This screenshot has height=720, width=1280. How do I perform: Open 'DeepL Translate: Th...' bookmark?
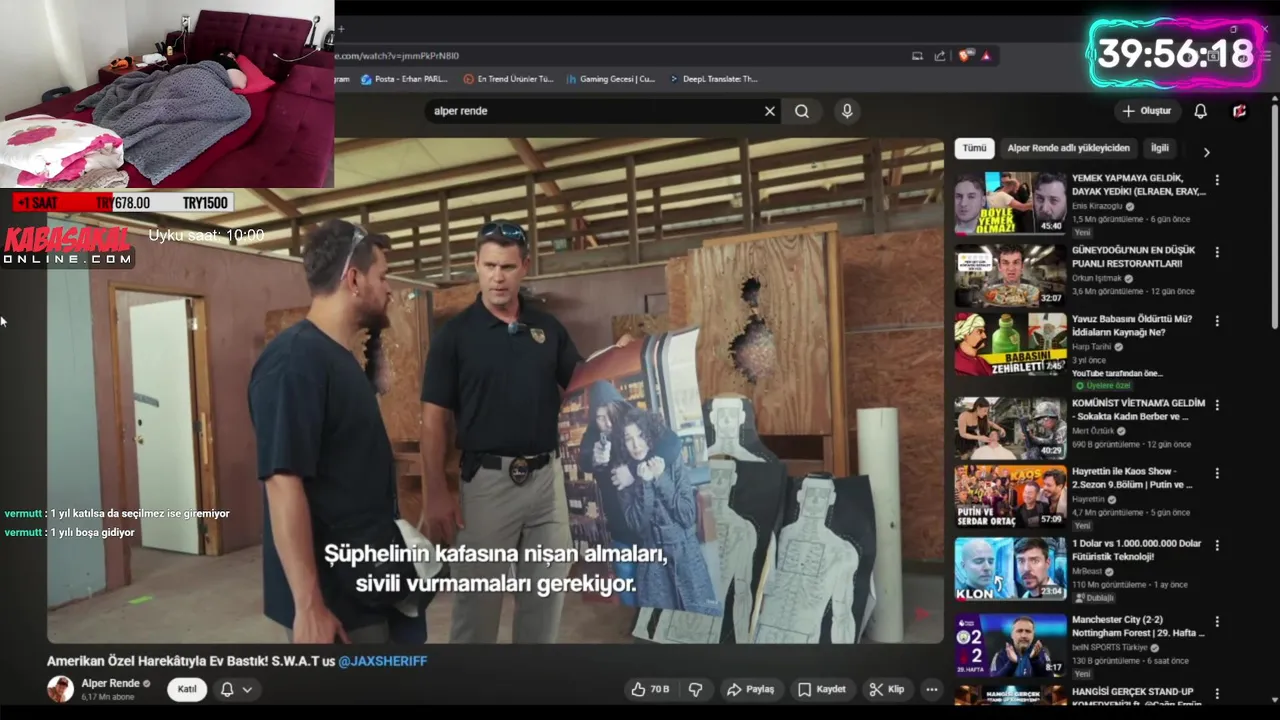click(x=713, y=79)
